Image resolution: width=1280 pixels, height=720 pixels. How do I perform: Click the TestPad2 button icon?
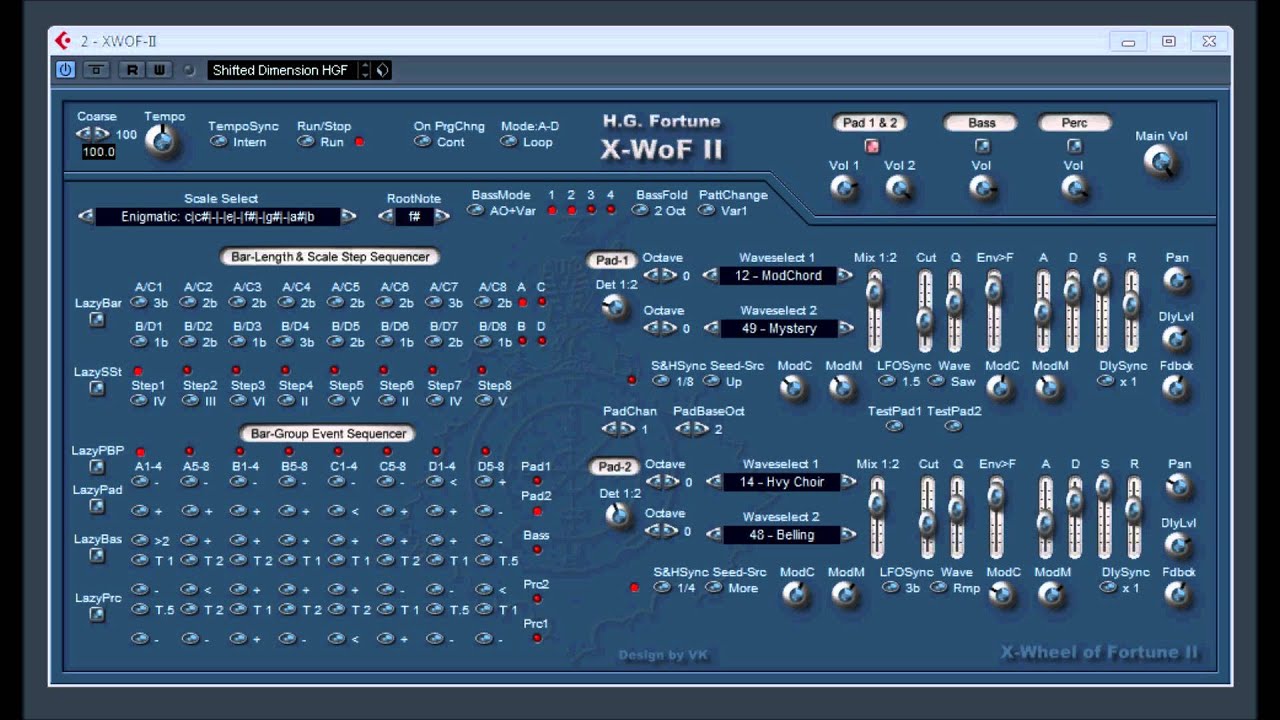[x=953, y=426]
